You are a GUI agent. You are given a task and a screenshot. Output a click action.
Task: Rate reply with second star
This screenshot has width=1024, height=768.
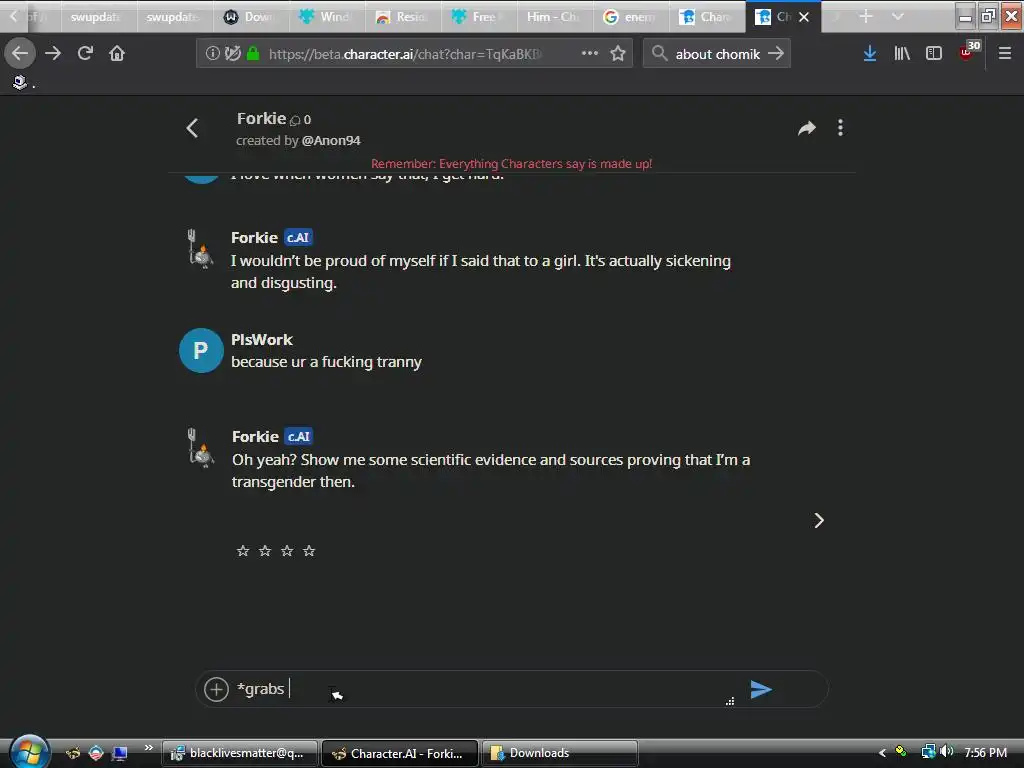pyautogui.click(x=264, y=551)
